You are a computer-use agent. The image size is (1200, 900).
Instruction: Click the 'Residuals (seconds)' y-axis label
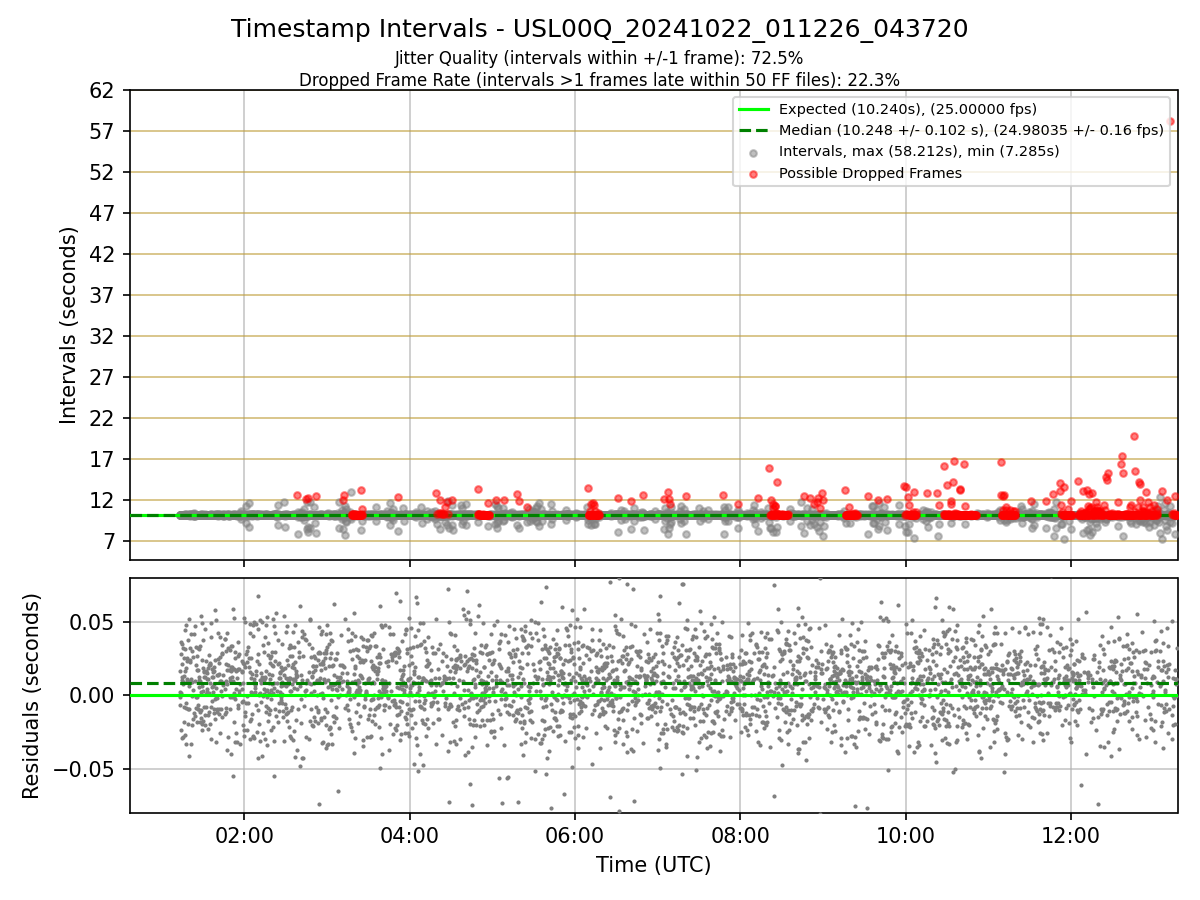point(31,696)
